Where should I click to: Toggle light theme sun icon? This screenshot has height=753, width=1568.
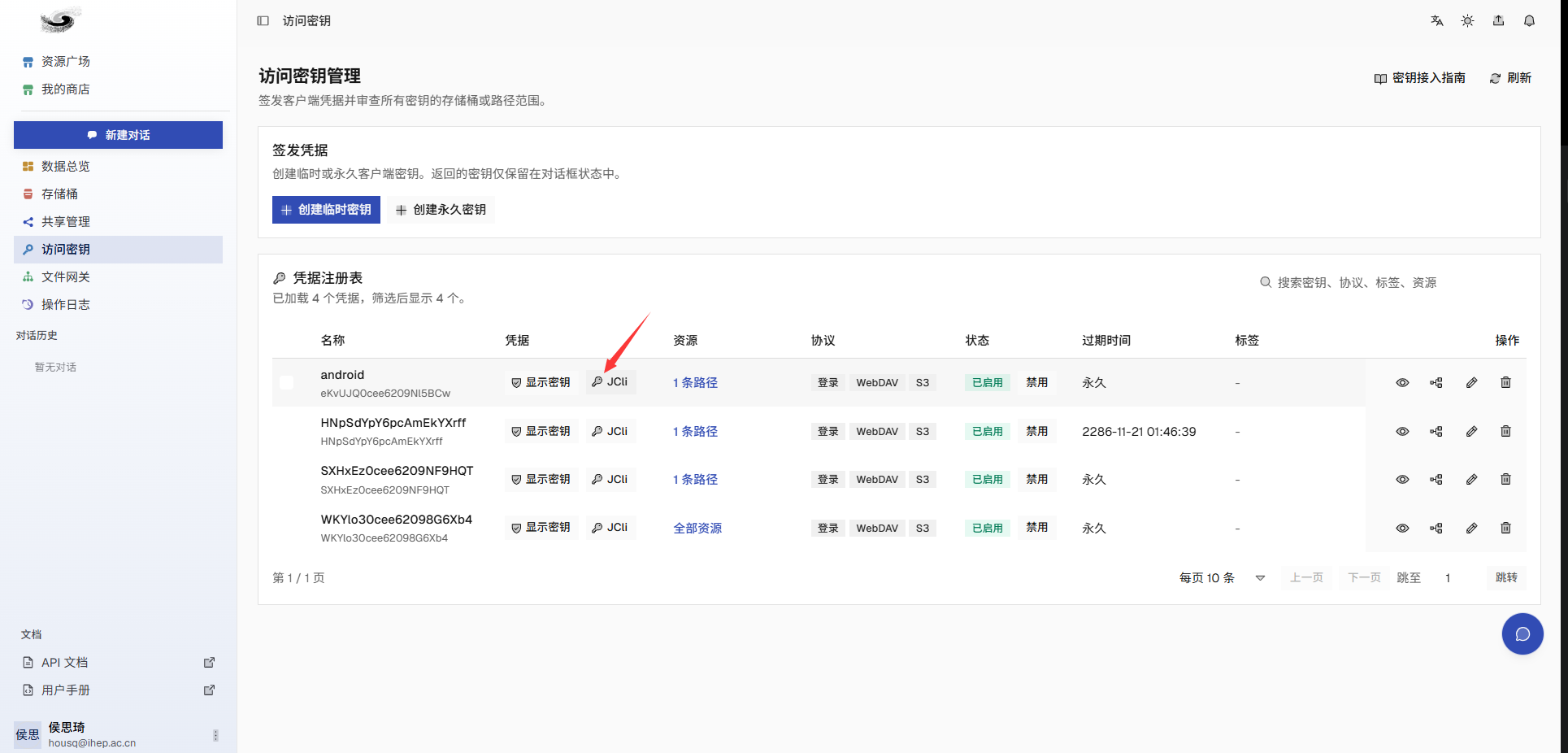(x=1467, y=21)
